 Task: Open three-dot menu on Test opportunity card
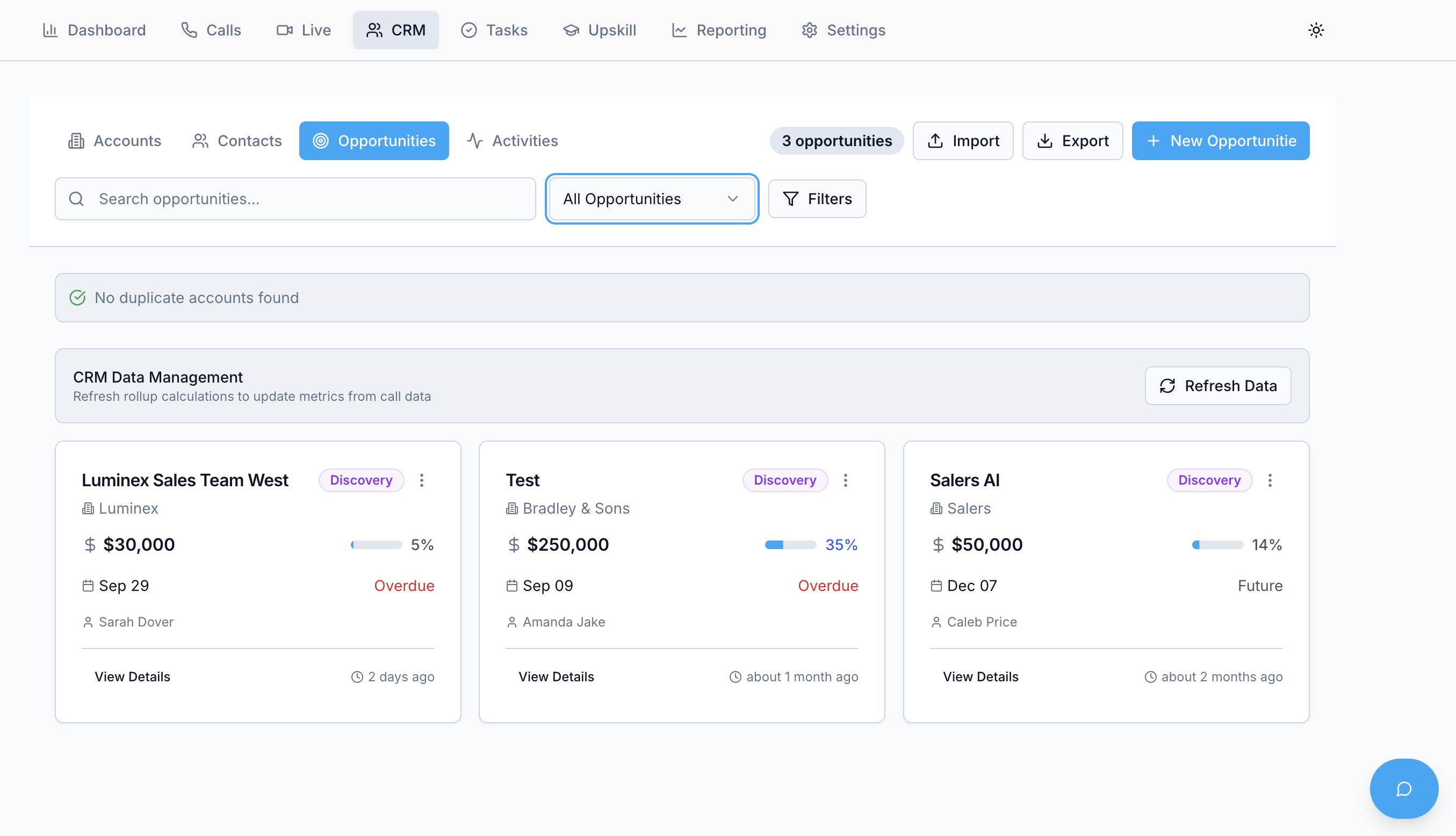coord(845,480)
